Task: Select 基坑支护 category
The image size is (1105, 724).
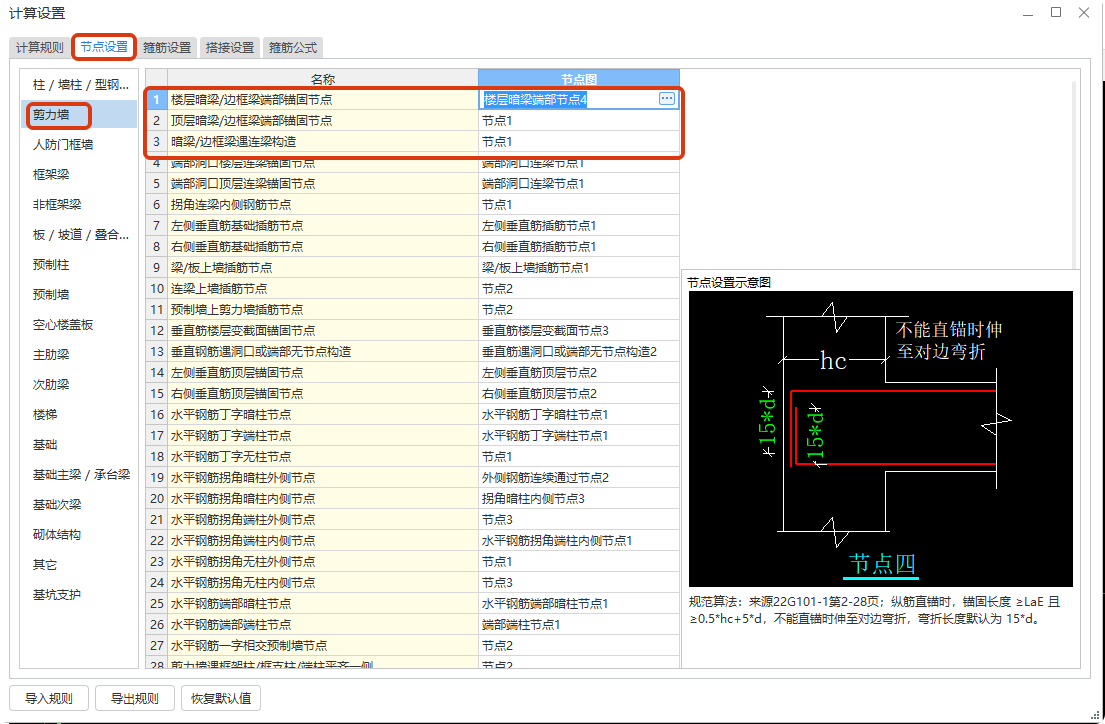Action: click(x=80, y=594)
